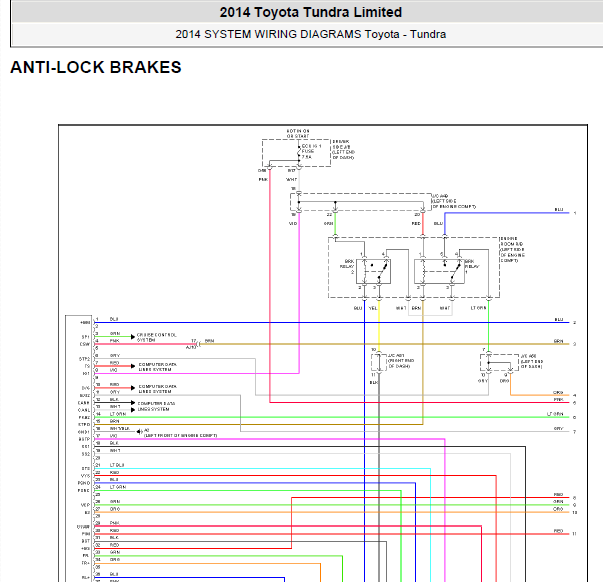This screenshot has height=582, width=603.
Task: Click the "2014 SYSTEM WIRING DIAGRAMS Toyota - Tundra" subtitle
Action: pos(311,34)
